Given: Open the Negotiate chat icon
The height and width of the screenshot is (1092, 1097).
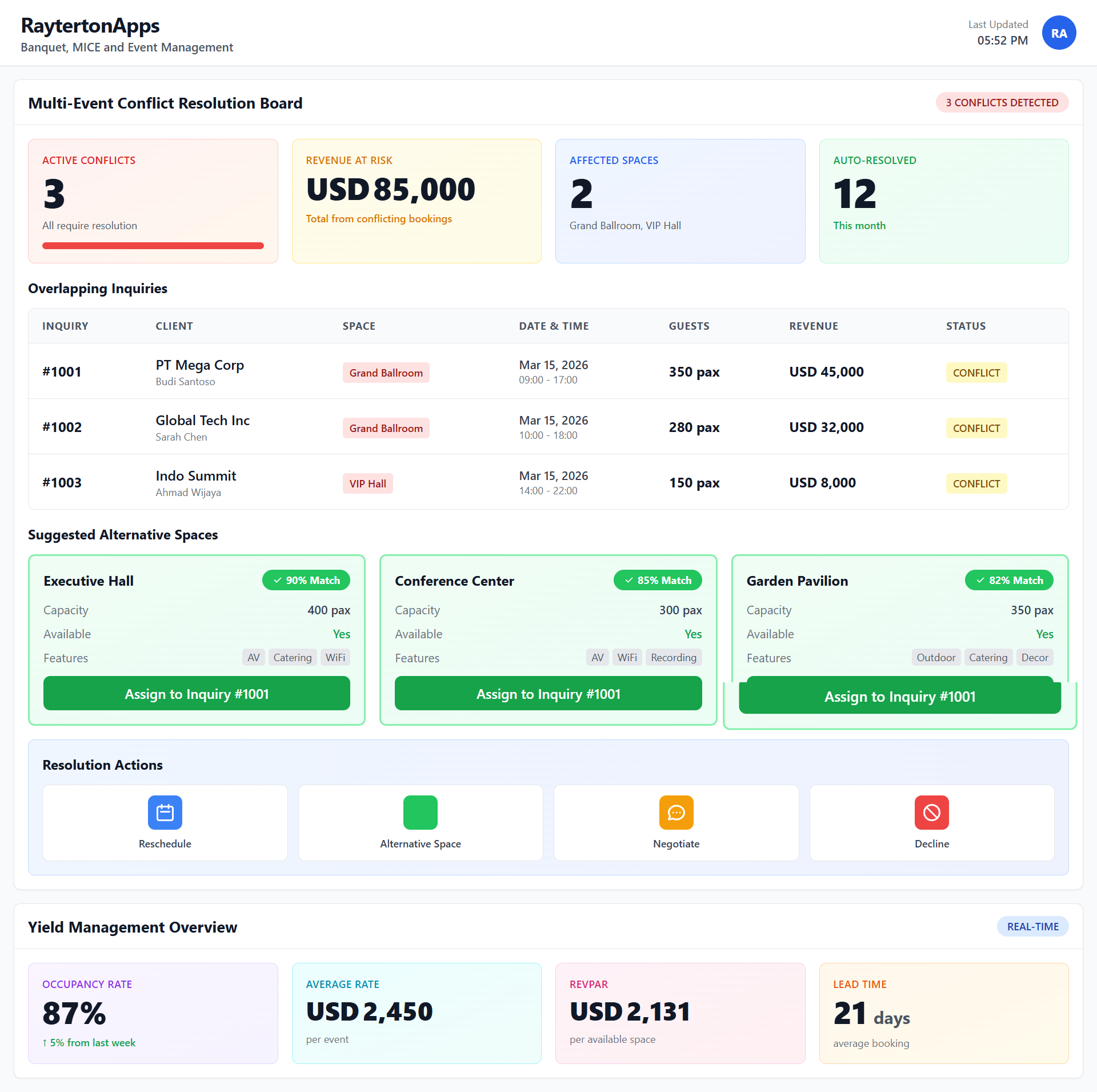Looking at the screenshot, I should (676, 812).
